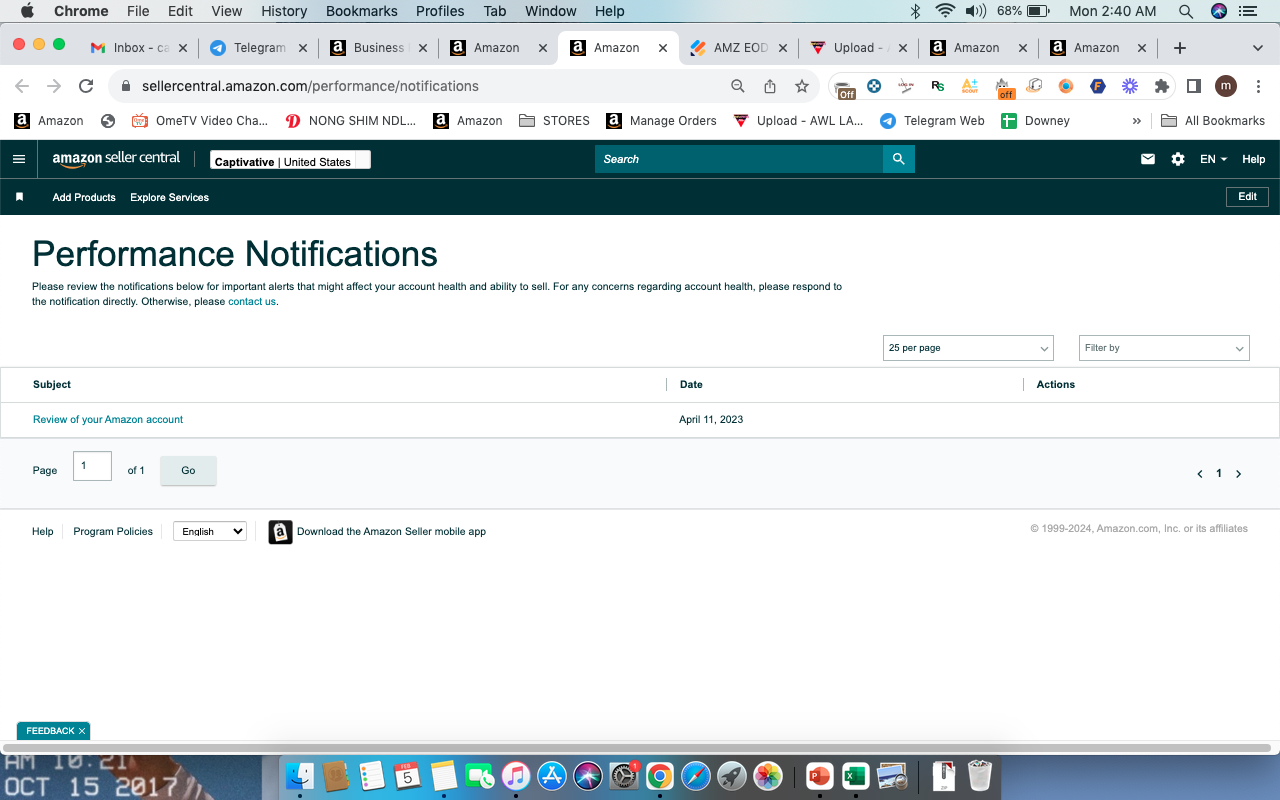Open the FEEDBACK tab
This screenshot has height=800, width=1280.
click(x=50, y=731)
